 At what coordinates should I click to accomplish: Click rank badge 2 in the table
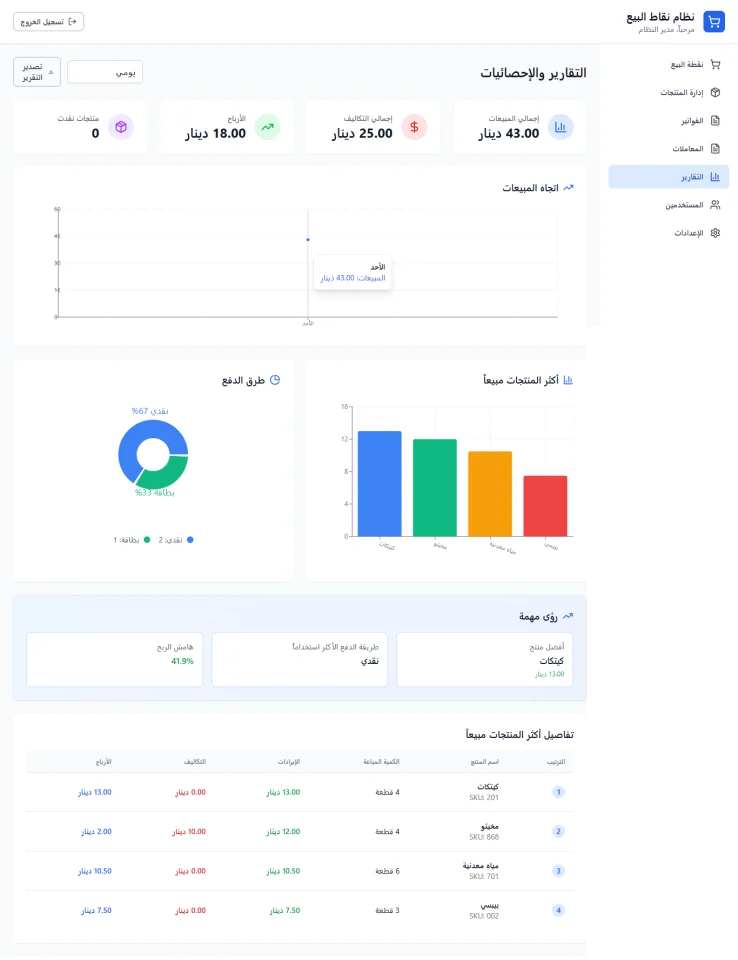(558, 831)
